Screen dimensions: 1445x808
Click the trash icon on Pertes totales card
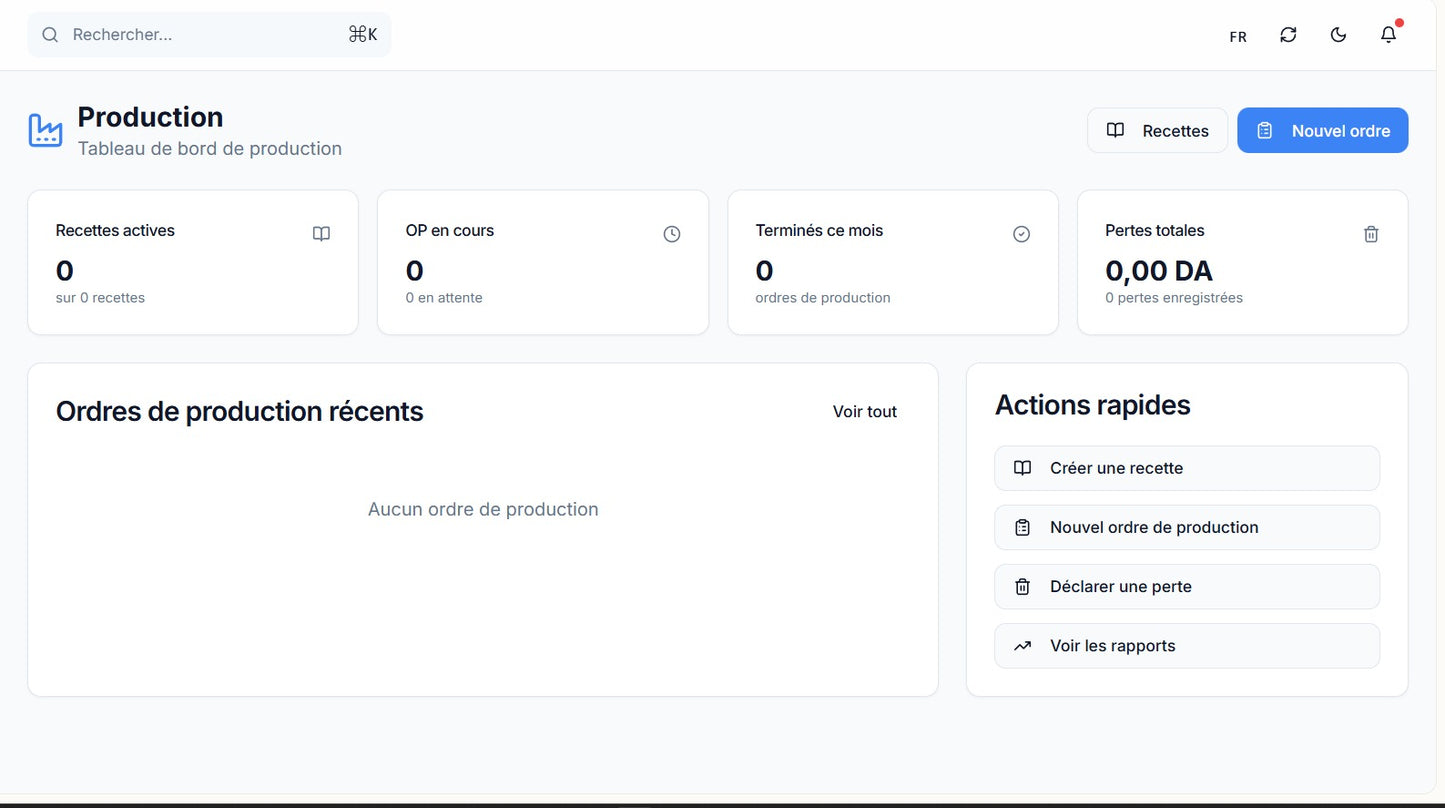[1371, 234]
